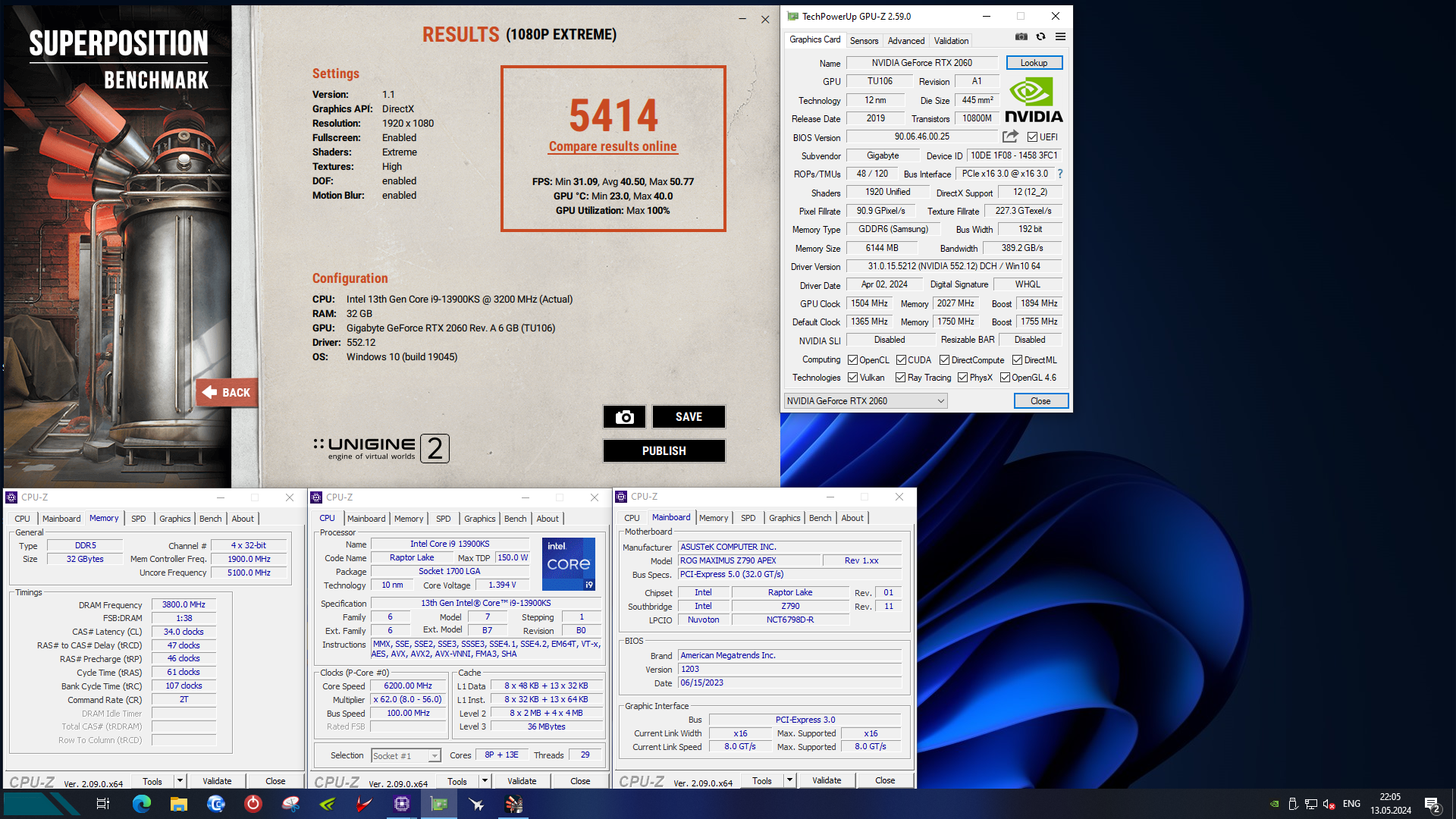This screenshot has height=819, width=1456.
Task: Click the ENG language indicator
Action: (x=1351, y=804)
